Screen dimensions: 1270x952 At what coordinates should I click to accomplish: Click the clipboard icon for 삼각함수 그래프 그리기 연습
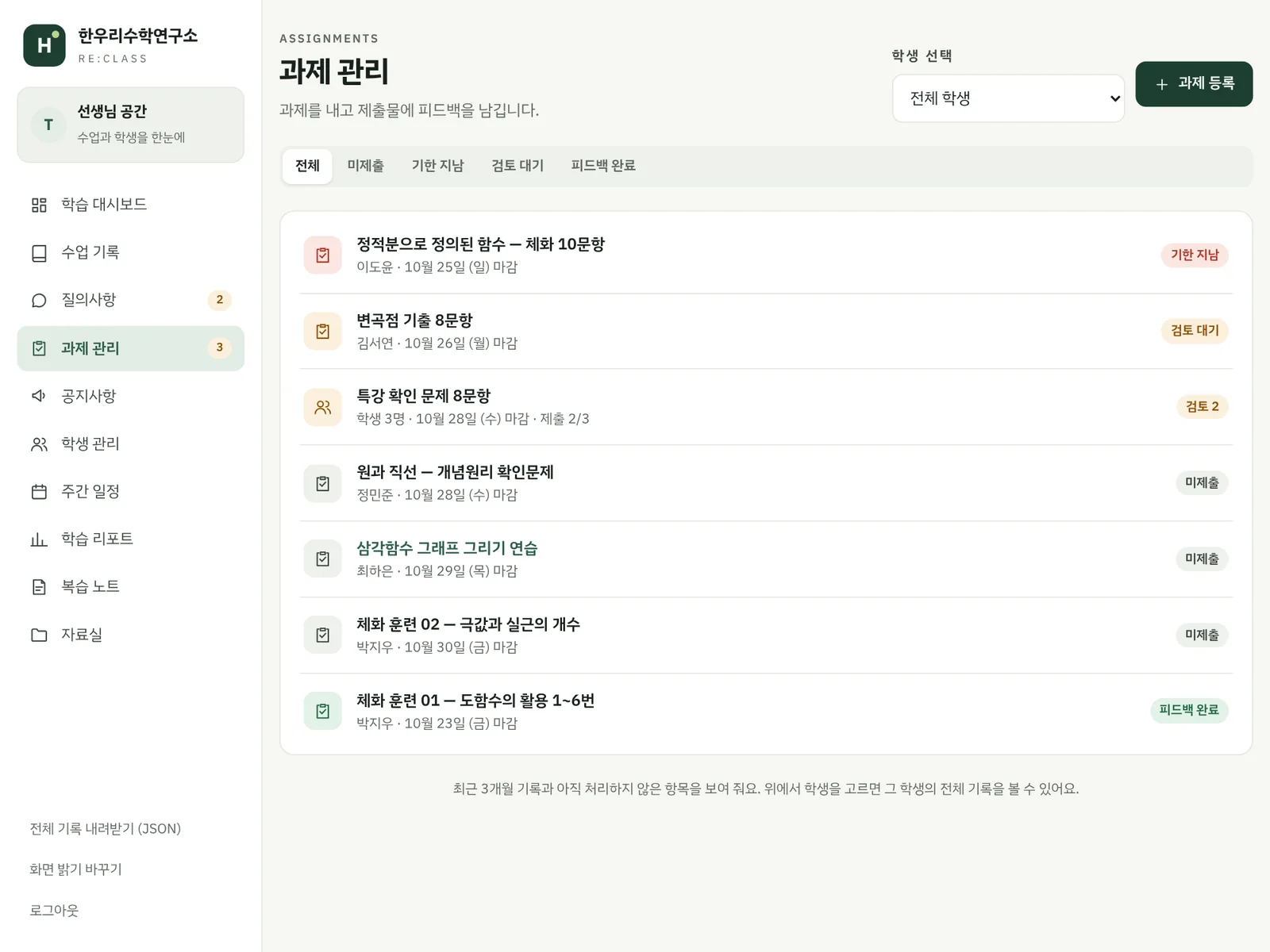click(323, 559)
